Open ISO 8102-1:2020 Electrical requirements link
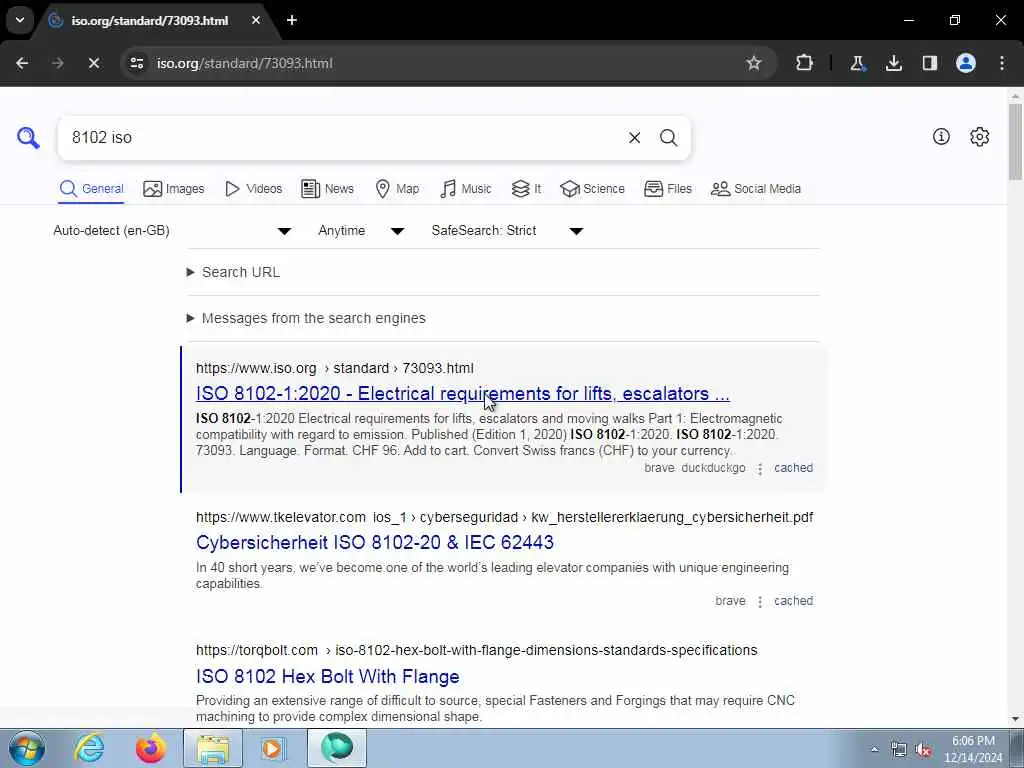The width and height of the screenshot is (1024, 768). click(x=462, y=394)
